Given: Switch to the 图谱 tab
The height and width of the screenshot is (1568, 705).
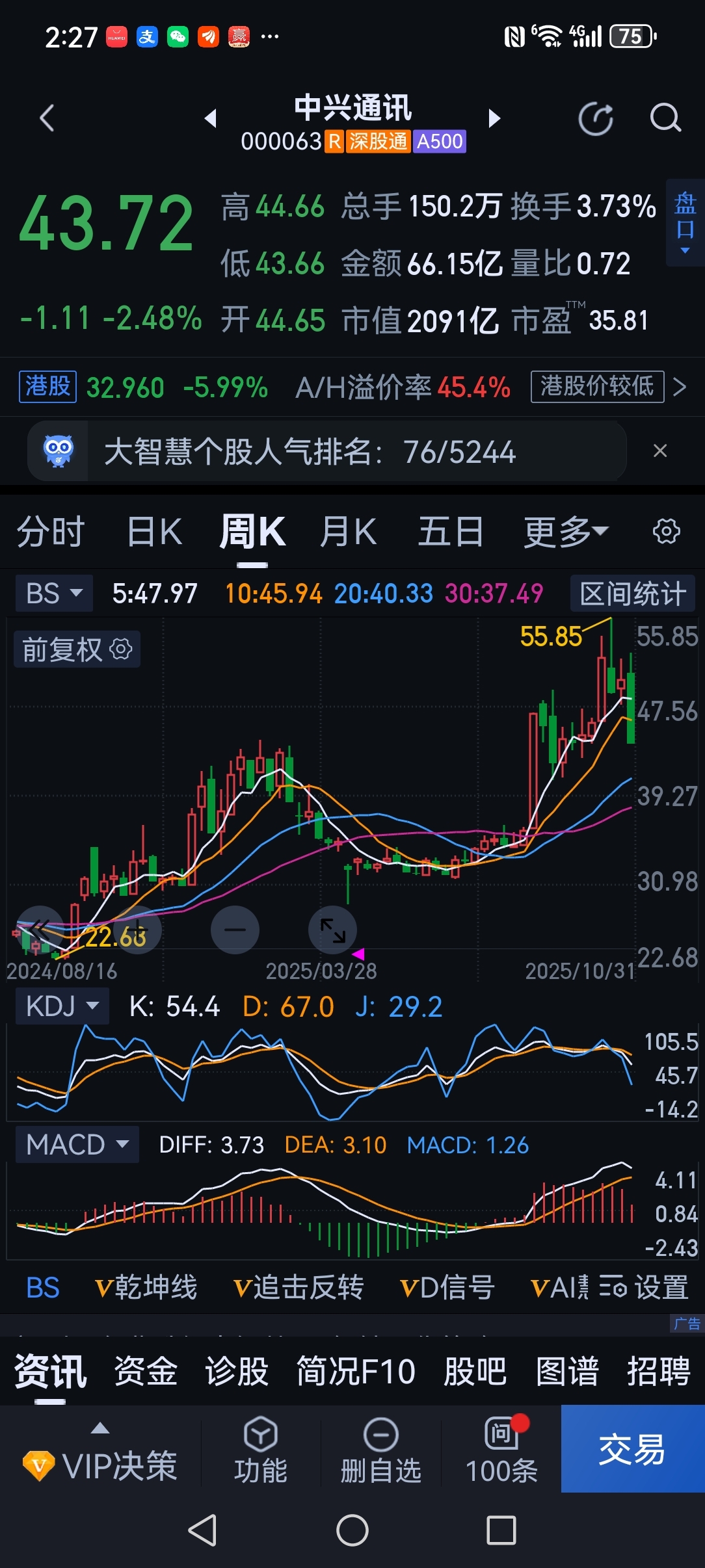Looking at the screenshot, I should point(567,1371).
